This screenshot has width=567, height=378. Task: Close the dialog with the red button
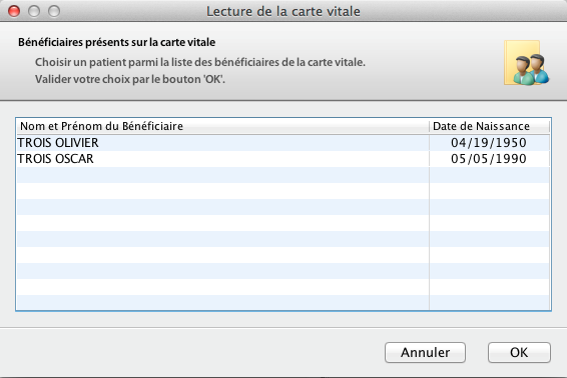click(x=14, y=11)
